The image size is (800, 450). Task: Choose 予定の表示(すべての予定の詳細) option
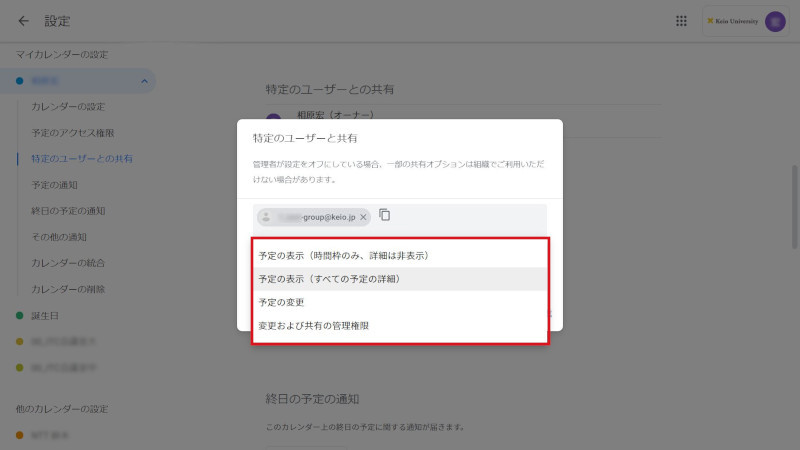click(329, 279)
